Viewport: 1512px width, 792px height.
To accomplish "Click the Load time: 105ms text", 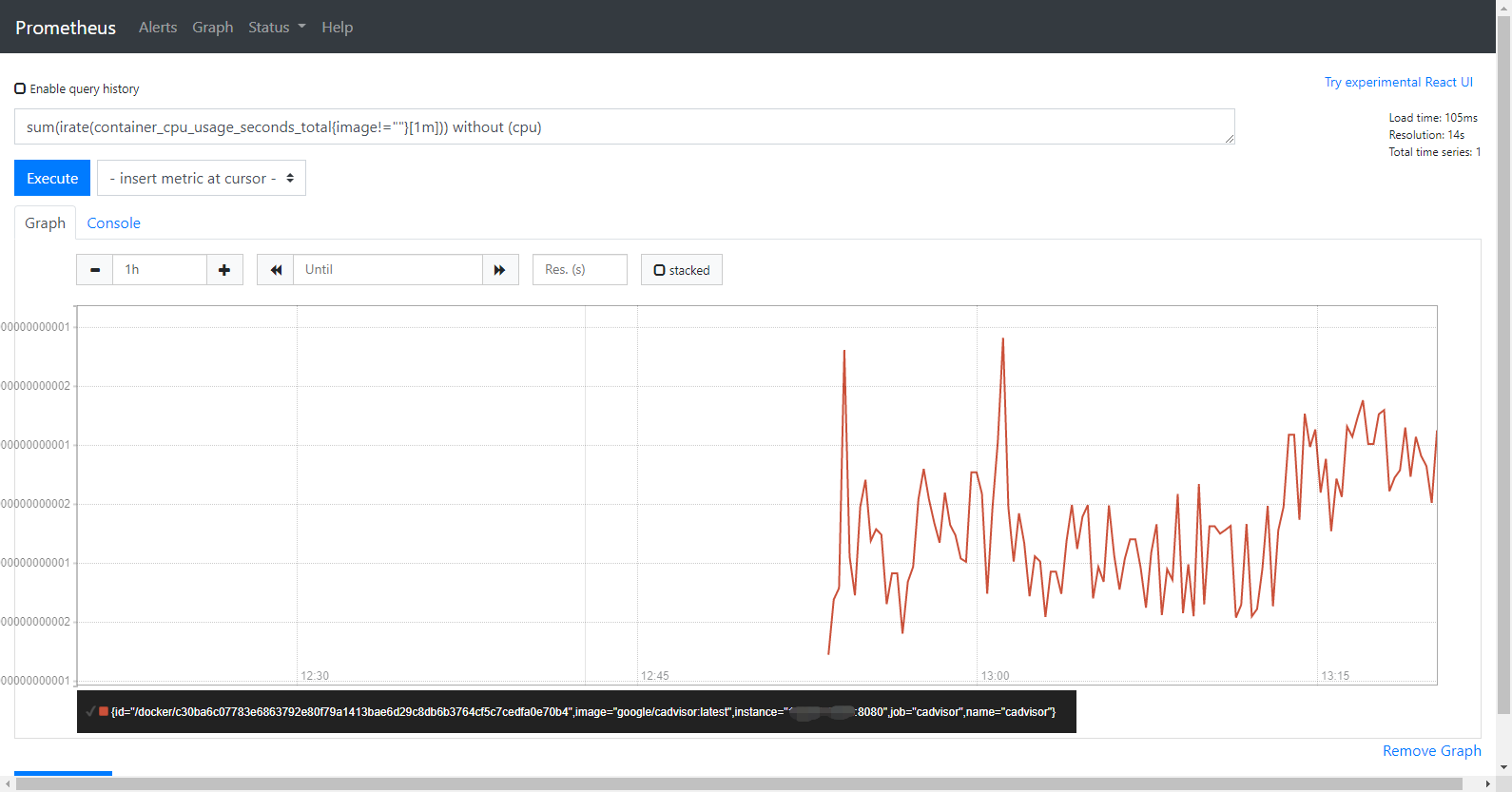I will [1433, 118].
